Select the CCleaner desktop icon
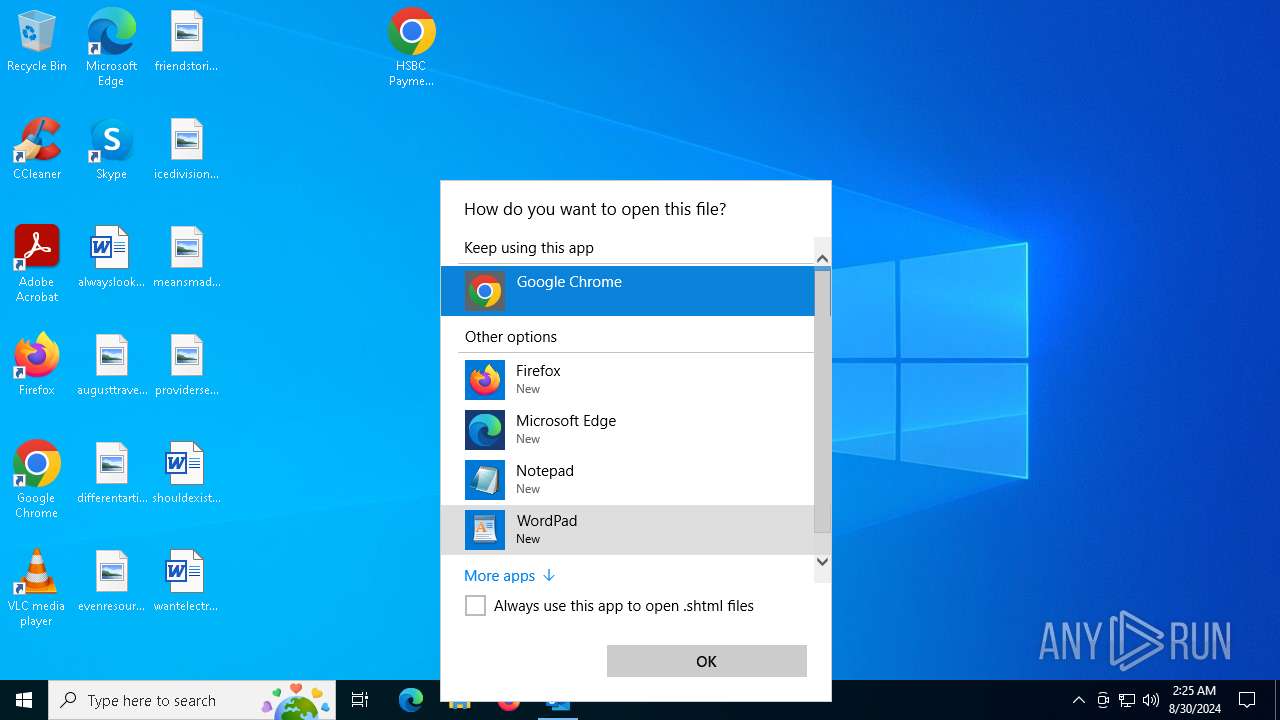This screenshot has height=720, width=1280. click(x=37, y=150)
